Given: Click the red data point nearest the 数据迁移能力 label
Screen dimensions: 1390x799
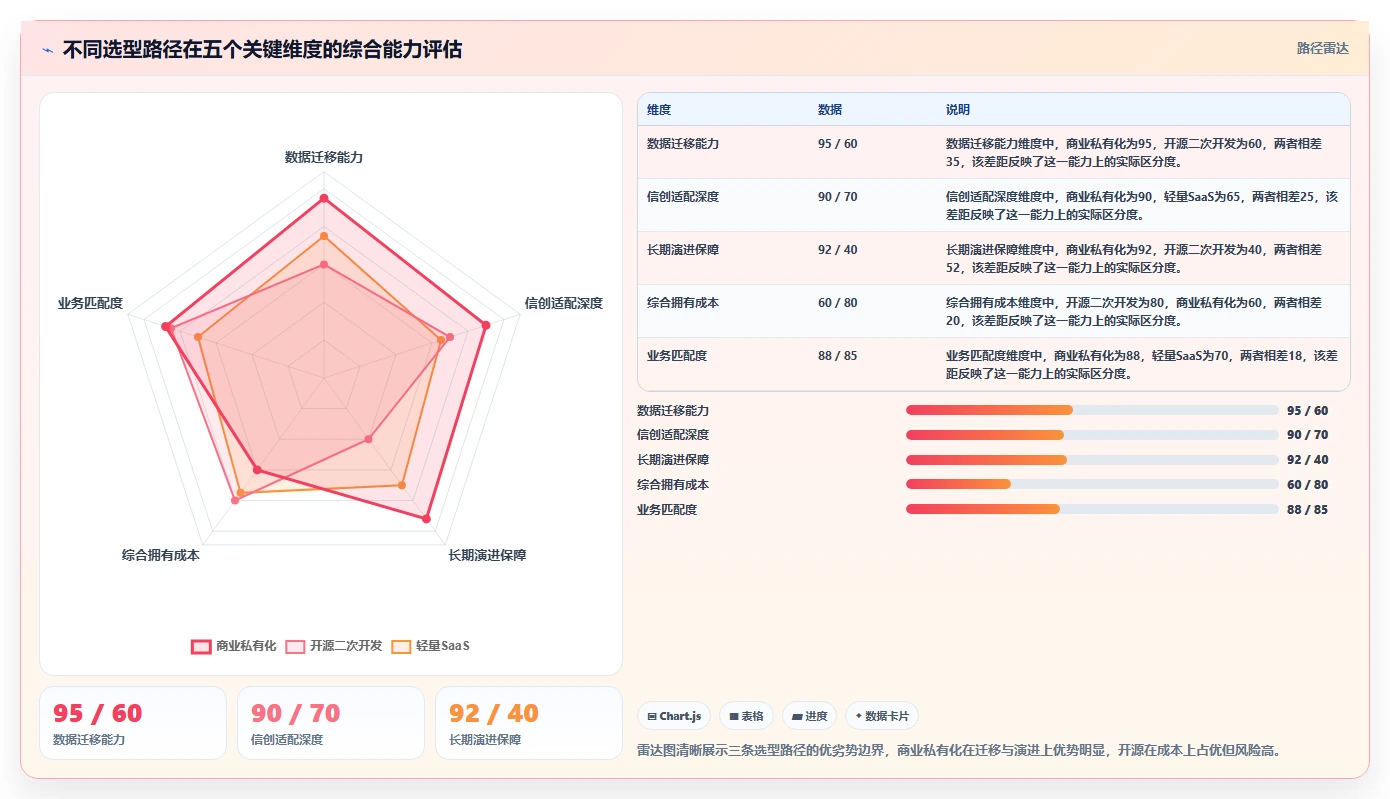Looking at the screenshot, I should [x=323, y=199].
